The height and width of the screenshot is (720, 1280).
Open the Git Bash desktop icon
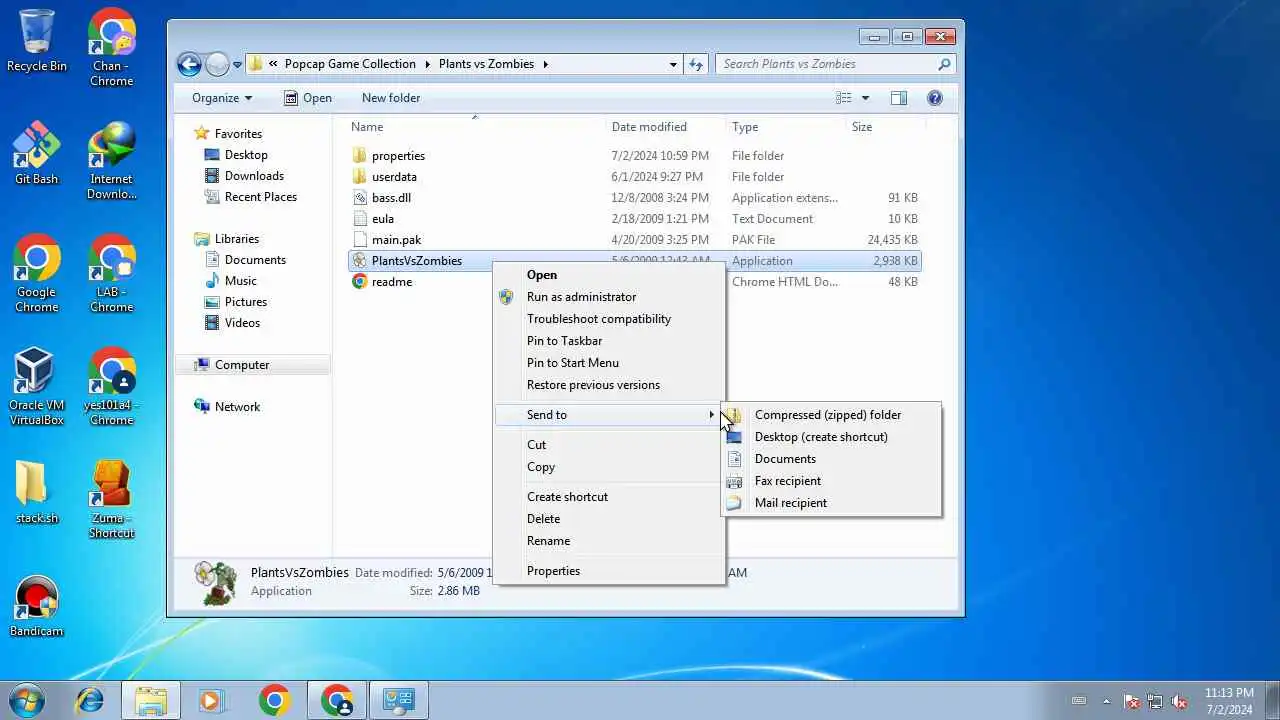(x=37, y=155)
